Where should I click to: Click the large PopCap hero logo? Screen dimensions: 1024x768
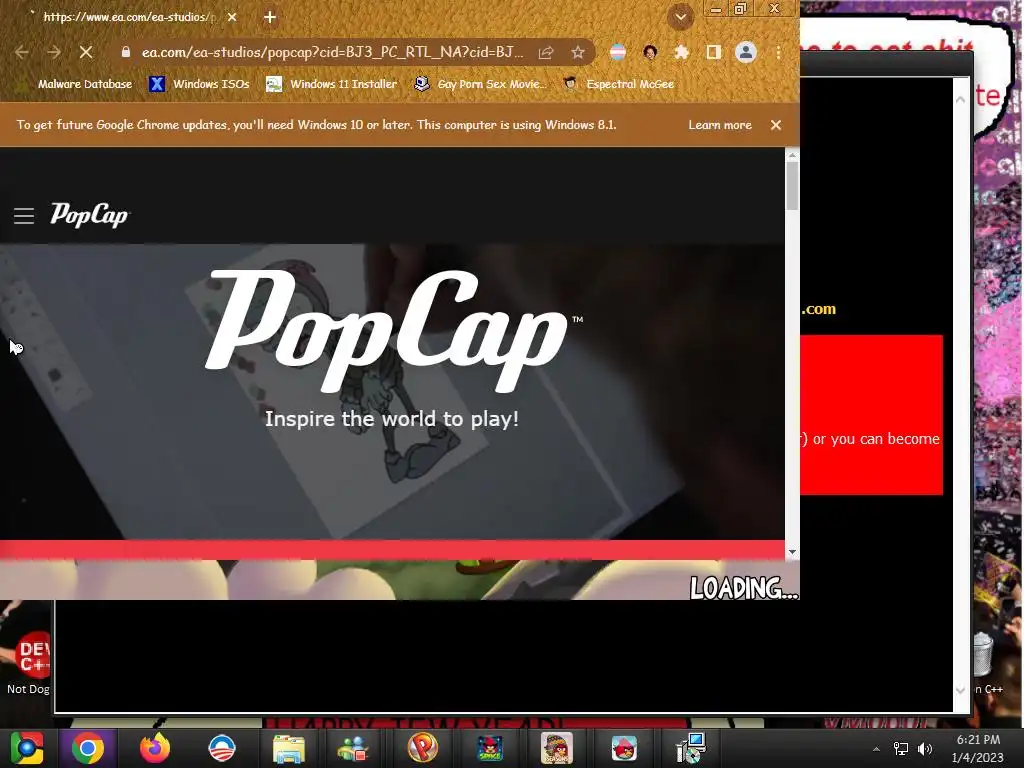point(394,330)
